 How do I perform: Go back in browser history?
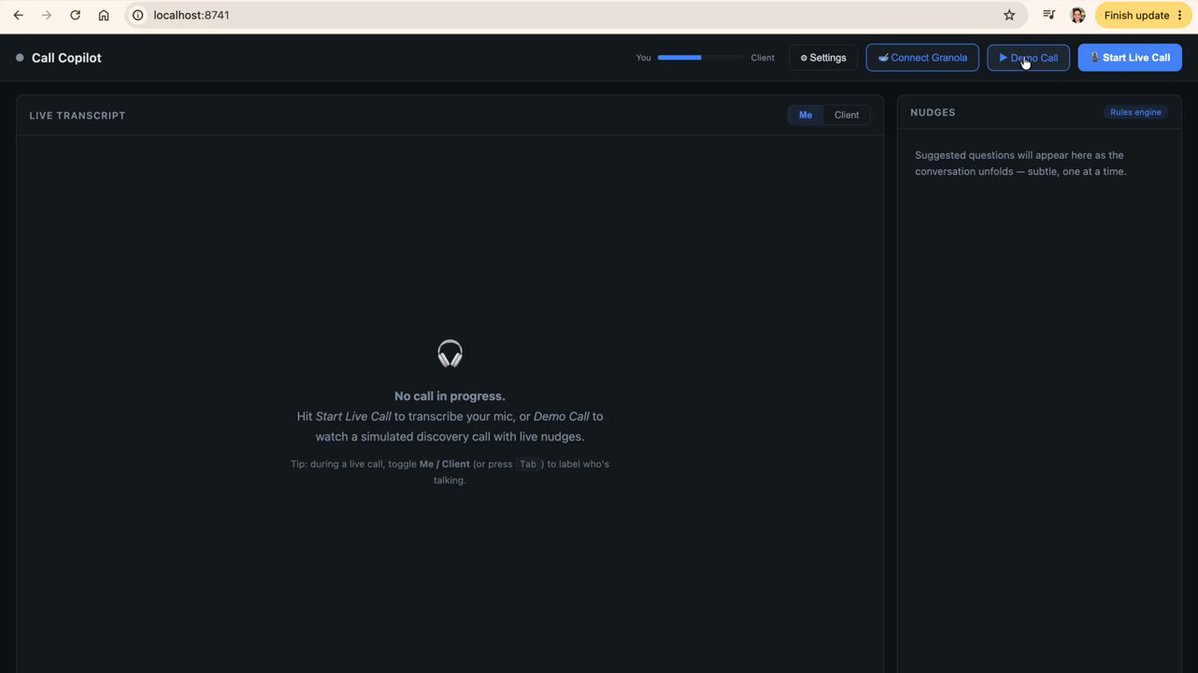[x=18, y=15]
